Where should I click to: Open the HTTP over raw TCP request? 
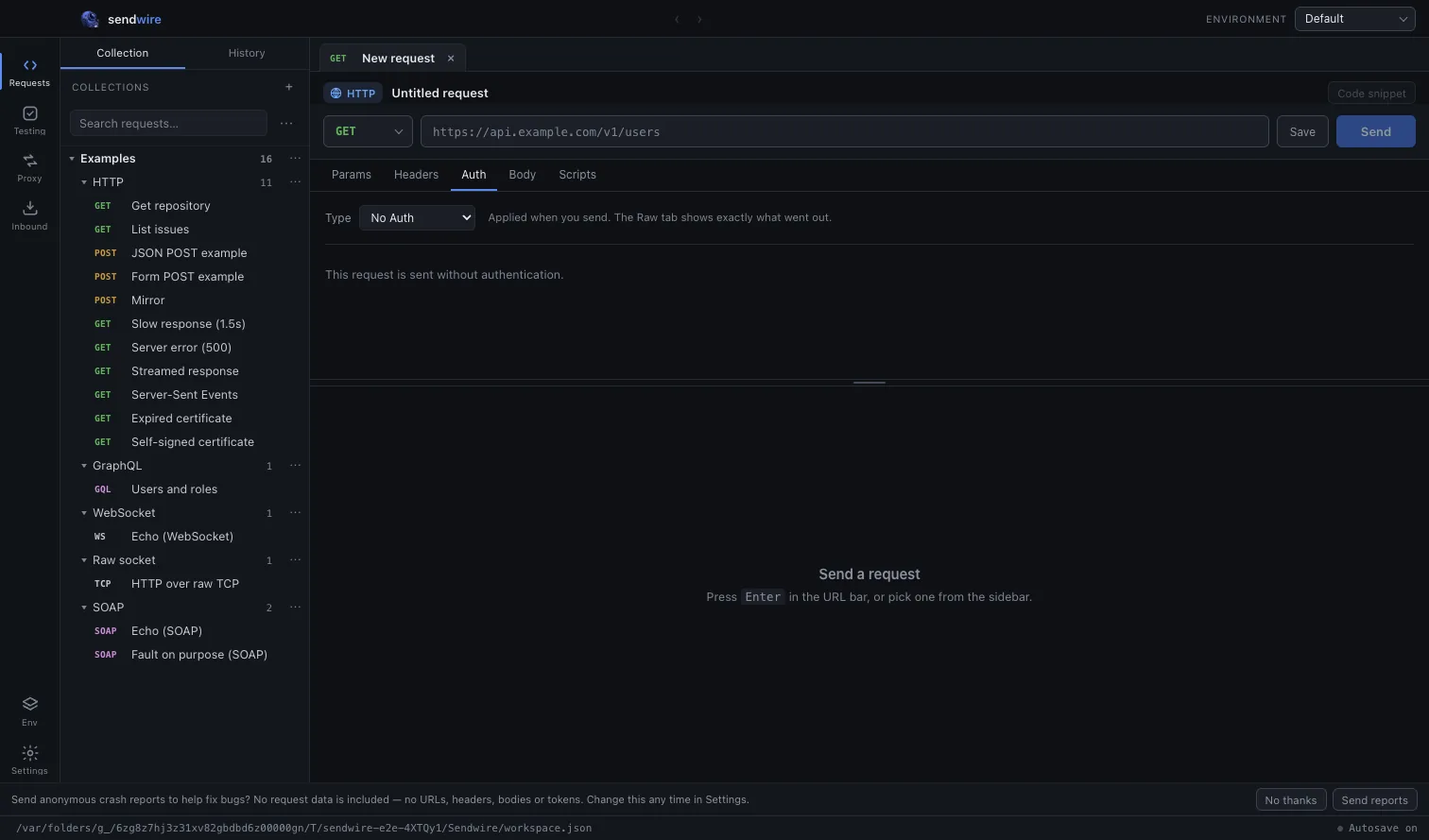185,584
